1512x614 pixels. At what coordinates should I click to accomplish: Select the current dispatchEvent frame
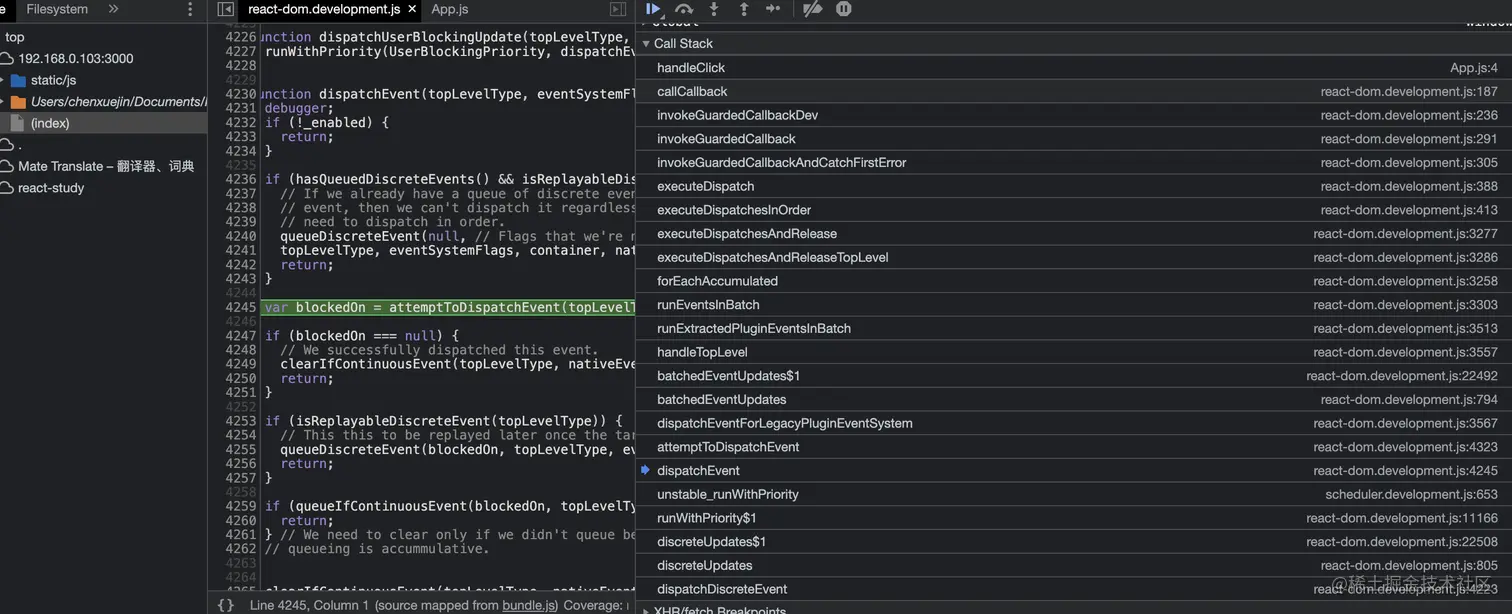(1074, 471)
